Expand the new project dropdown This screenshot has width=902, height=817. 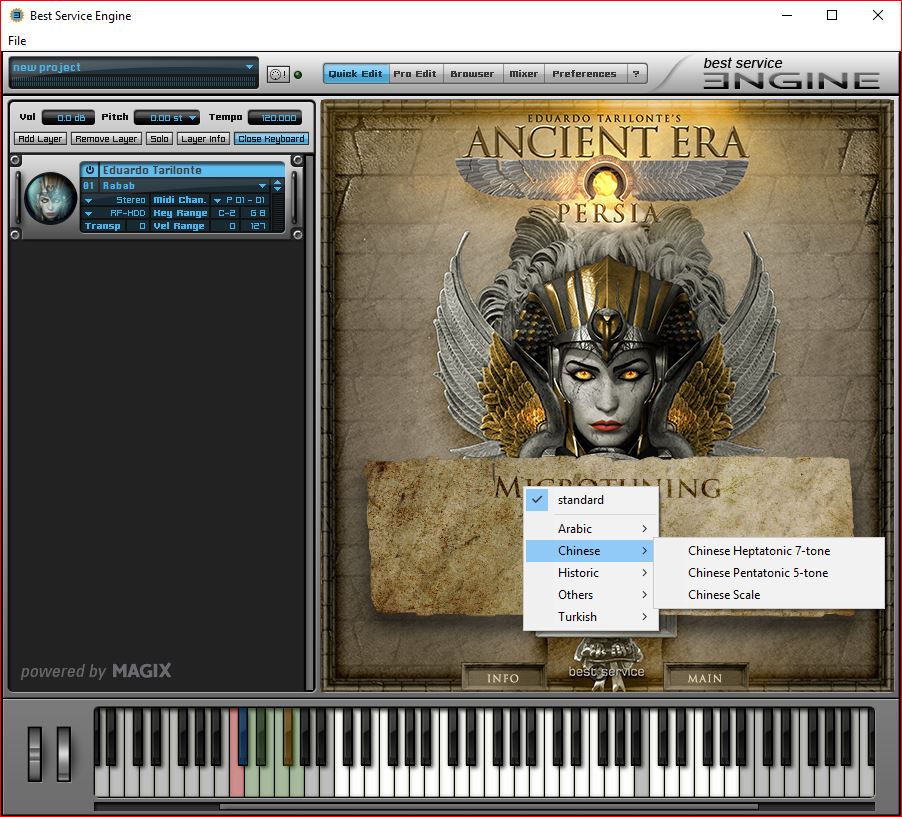pos(249,67)
